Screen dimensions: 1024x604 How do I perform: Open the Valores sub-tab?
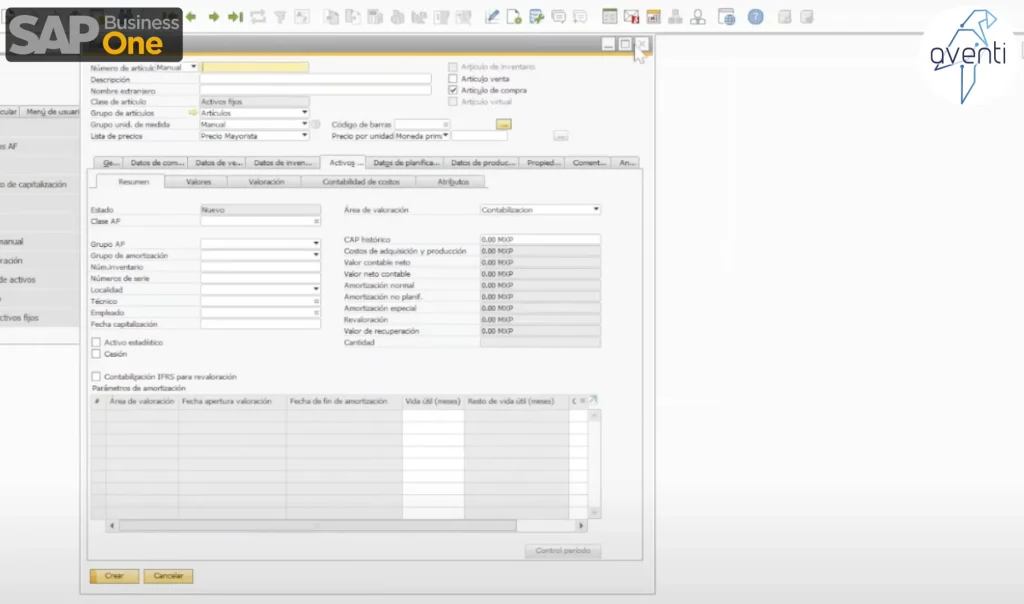coord(199,182)
